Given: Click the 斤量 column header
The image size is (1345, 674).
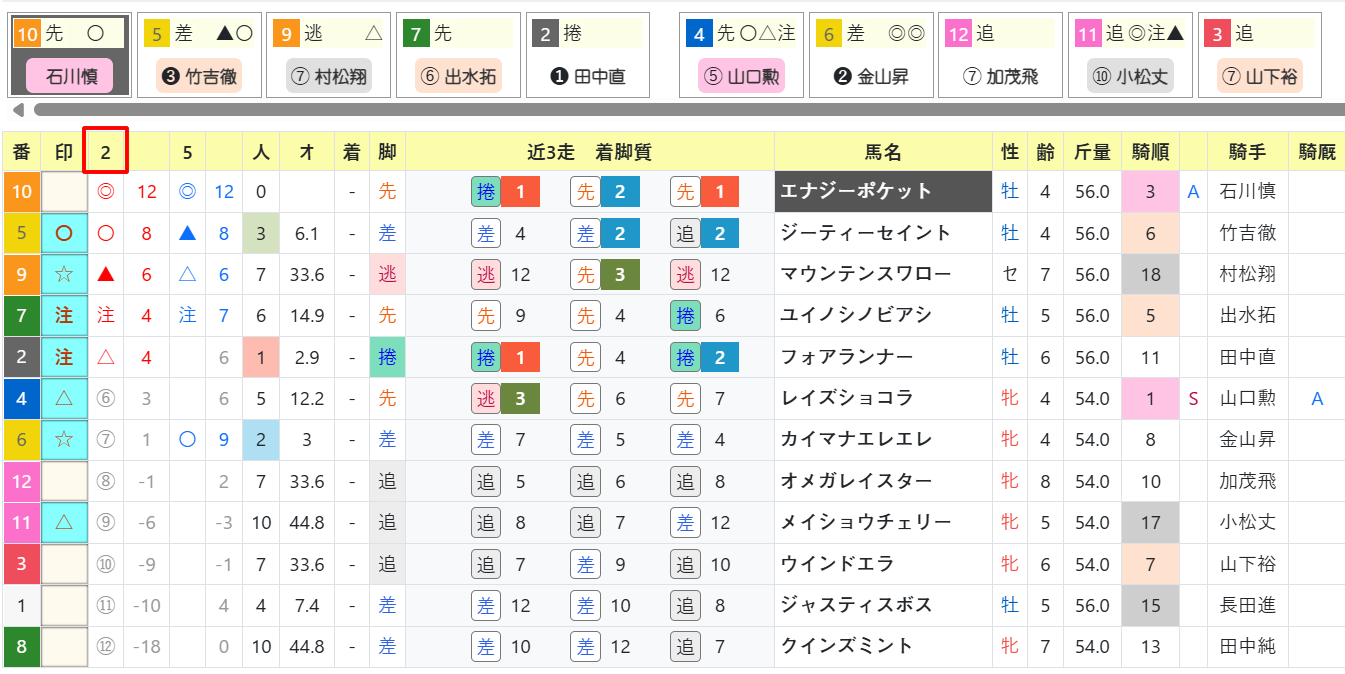Looking at the screenshot, I should pyautogui.click(x=1092, y=153).
